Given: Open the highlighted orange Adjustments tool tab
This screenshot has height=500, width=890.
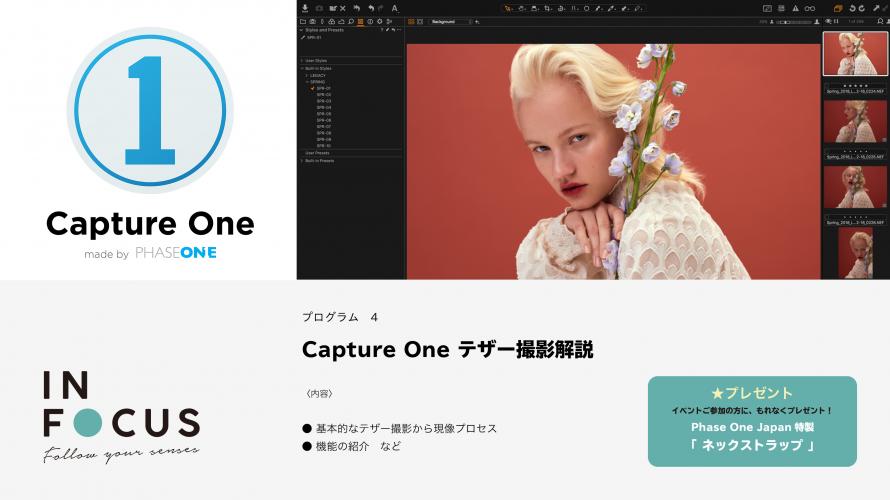Looking at the screenshot, I should pyautogui.click(x=360, y=22).
